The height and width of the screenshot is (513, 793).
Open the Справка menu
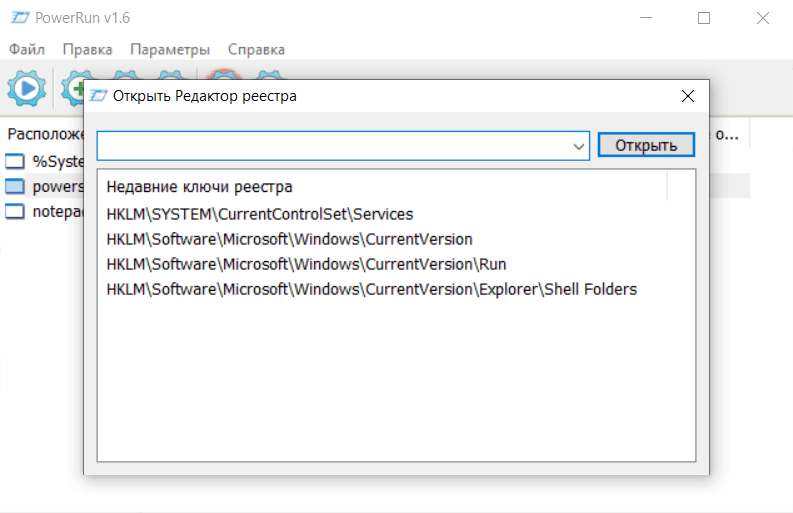256,49
